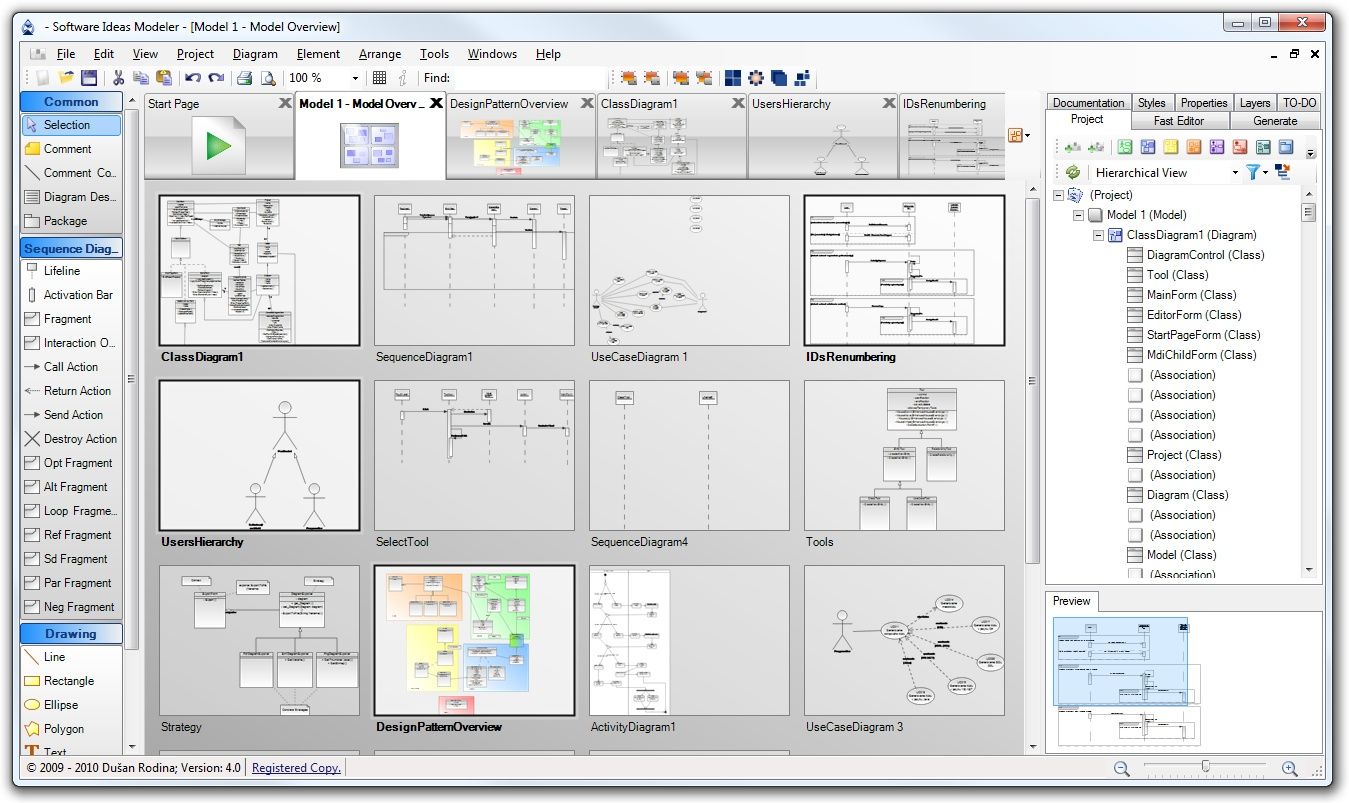Open the zoom percentage combo box
1349x803 pixels.
pos(354,77)
